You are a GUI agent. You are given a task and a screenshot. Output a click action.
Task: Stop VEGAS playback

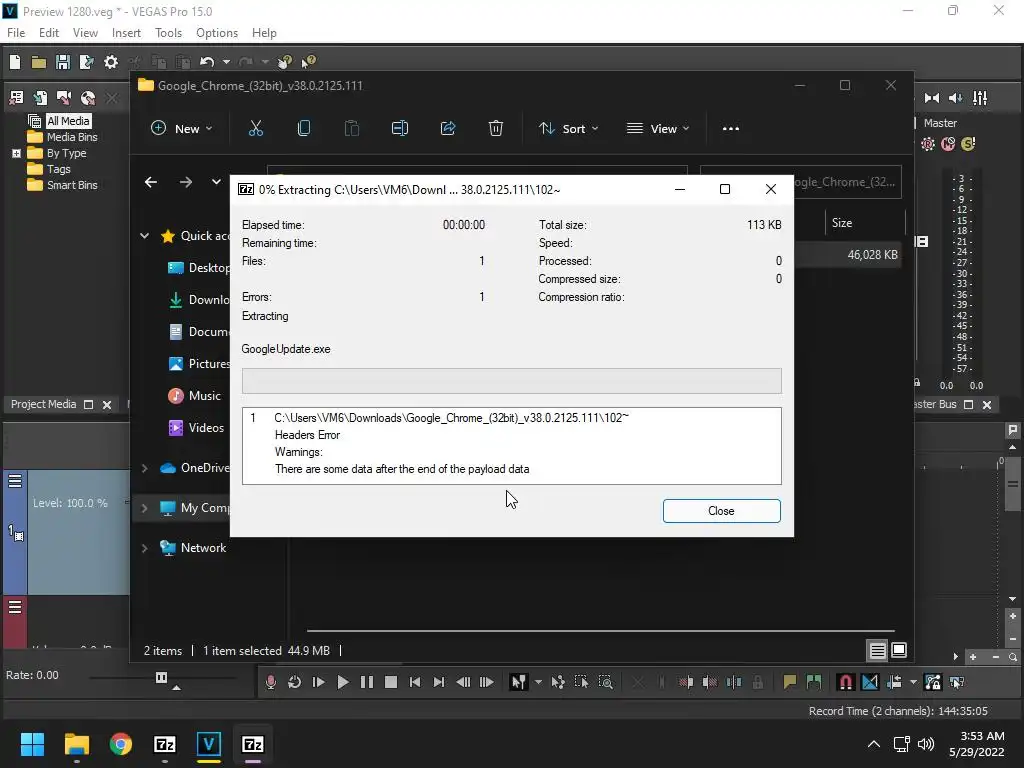391,682
